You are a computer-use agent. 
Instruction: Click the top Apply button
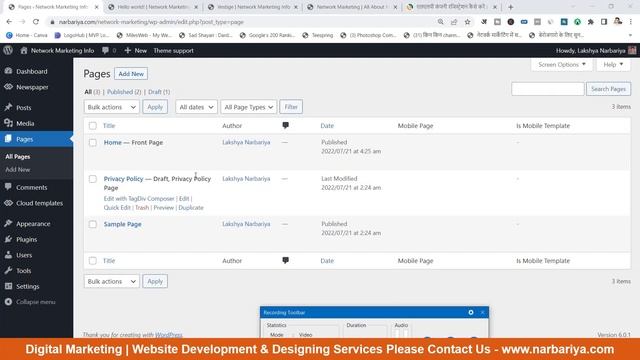click(x=155, y=107)
